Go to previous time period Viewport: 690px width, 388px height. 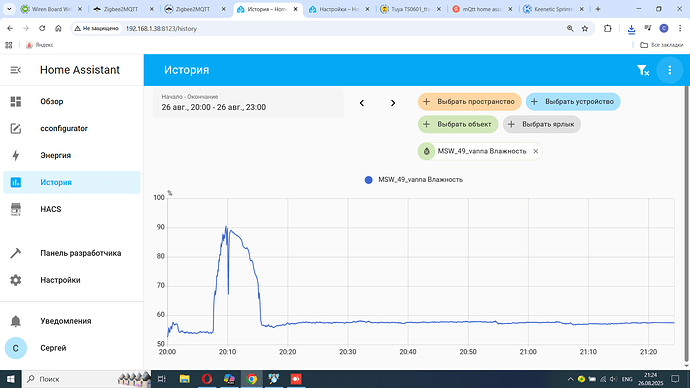362,103
